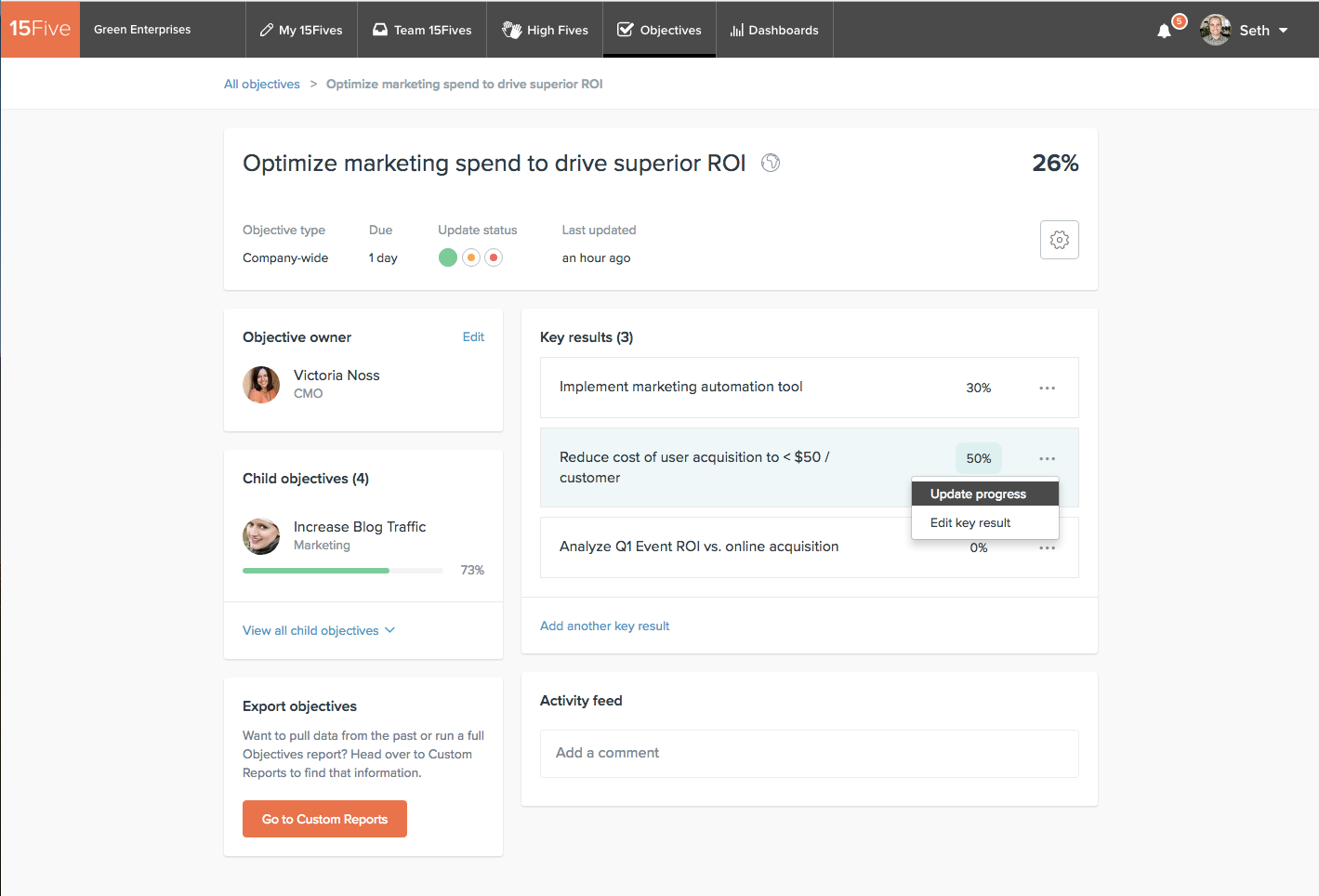Viewport: 1319px width, 896px height.
Task: Click Add another key result link
Action: coord(604,626)
